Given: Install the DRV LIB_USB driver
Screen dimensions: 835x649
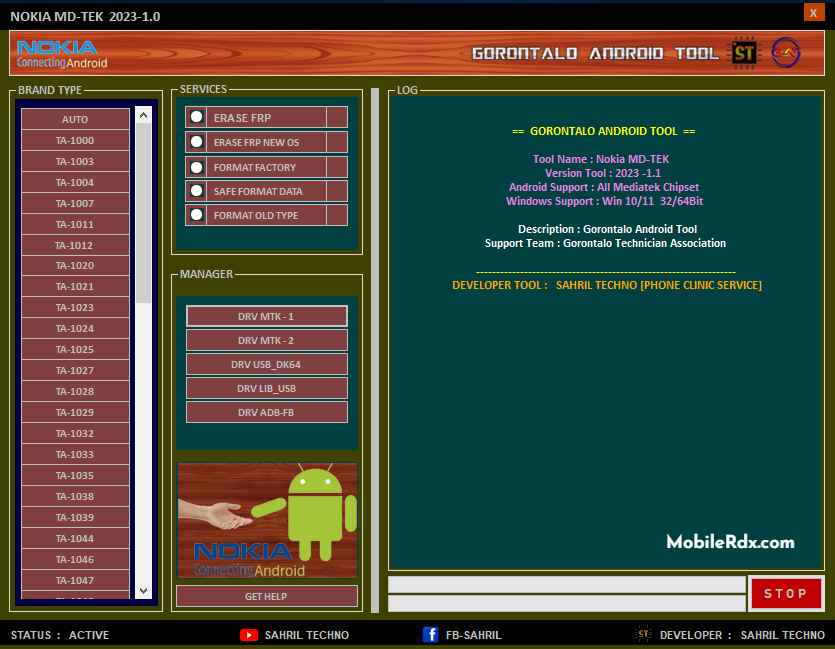Looking at the screenshot, I should click(x=266, y=388).
